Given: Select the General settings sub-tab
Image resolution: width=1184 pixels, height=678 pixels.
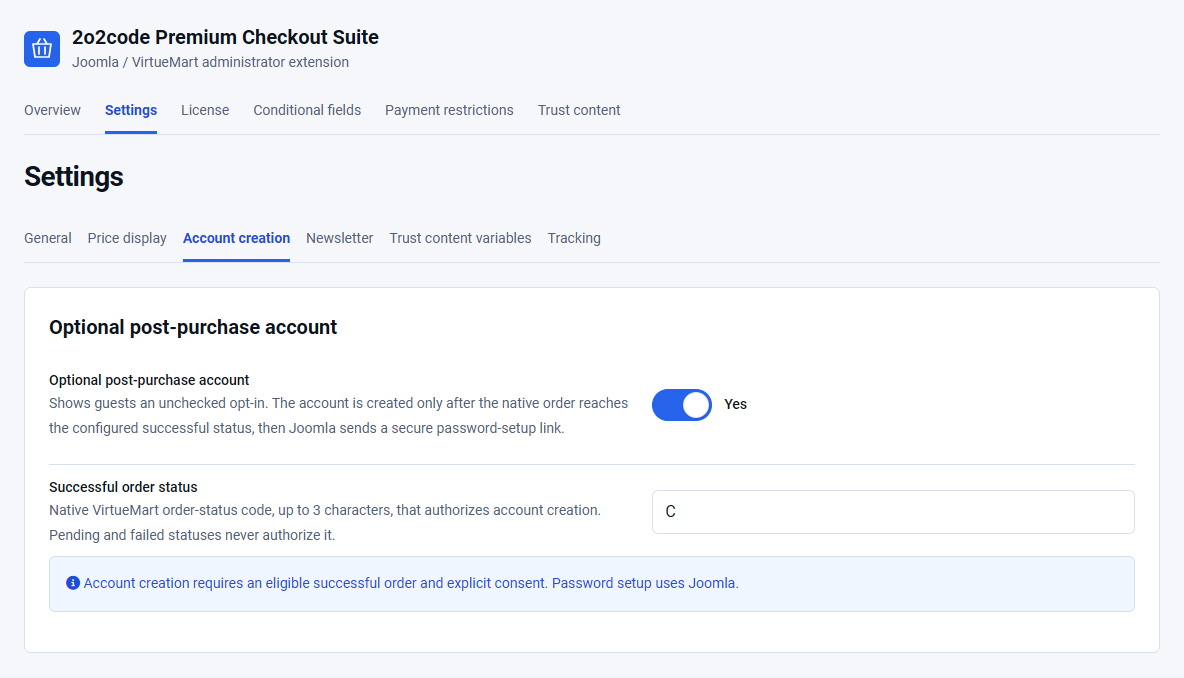Looking at the screenshot, I should pyautogui.click(x=48, y=239).
